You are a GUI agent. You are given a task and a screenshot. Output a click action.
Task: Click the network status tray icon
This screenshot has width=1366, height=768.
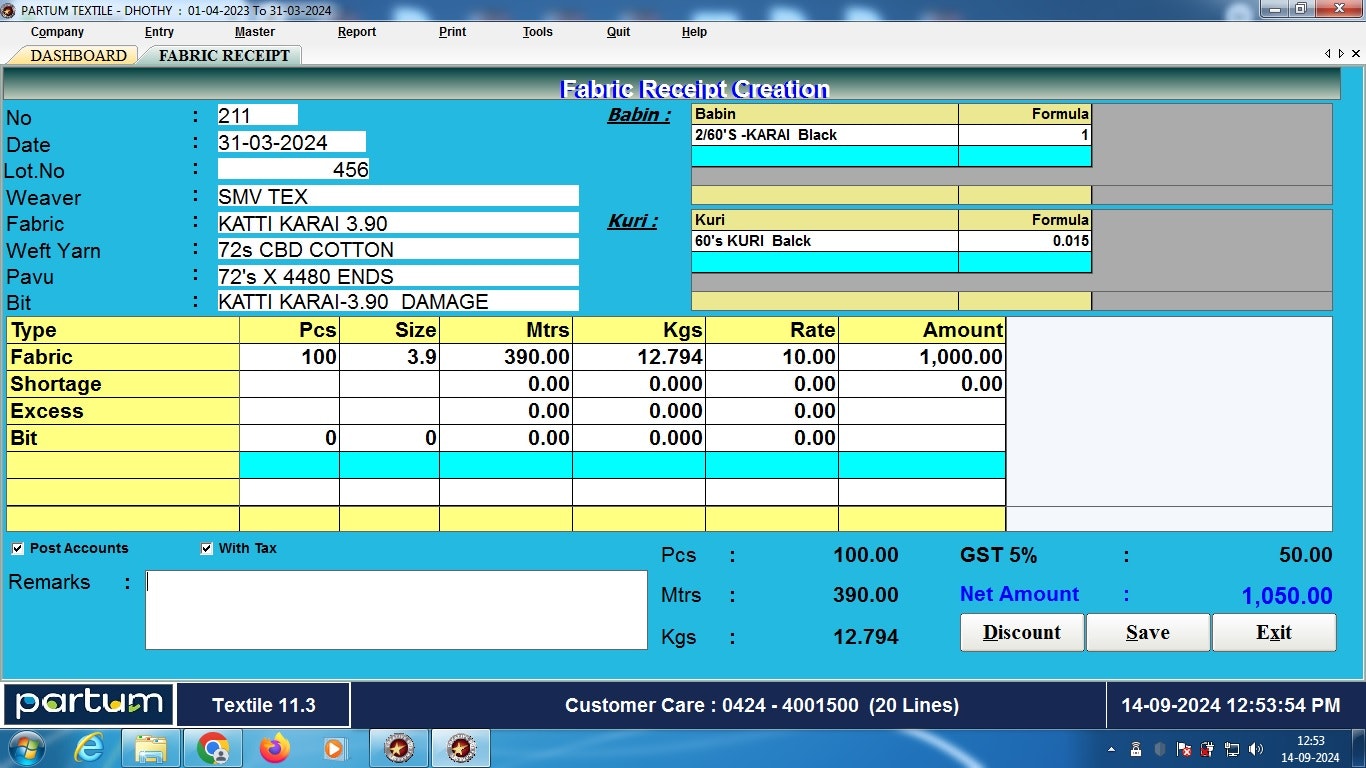coord(1232,749)
